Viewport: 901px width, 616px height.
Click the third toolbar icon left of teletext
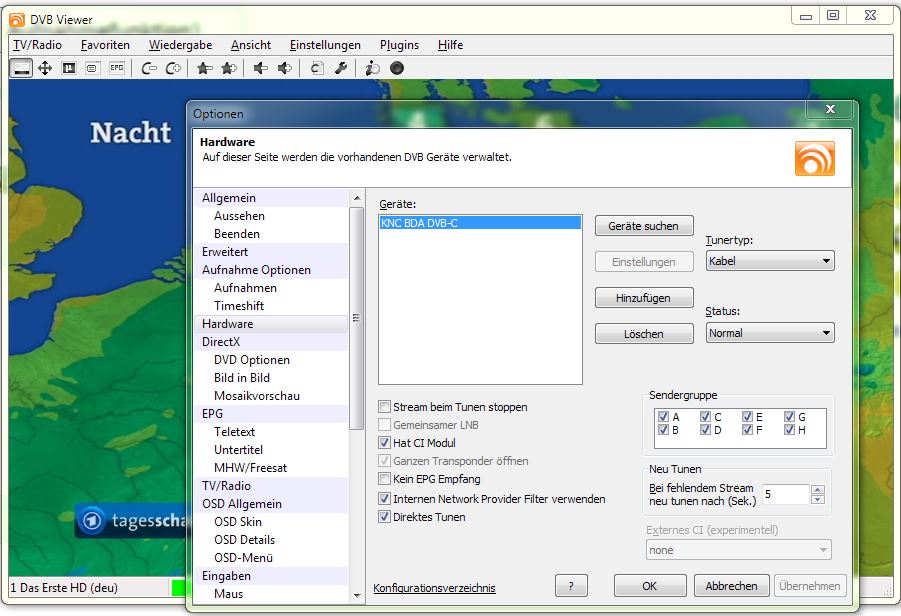[69, 68]
